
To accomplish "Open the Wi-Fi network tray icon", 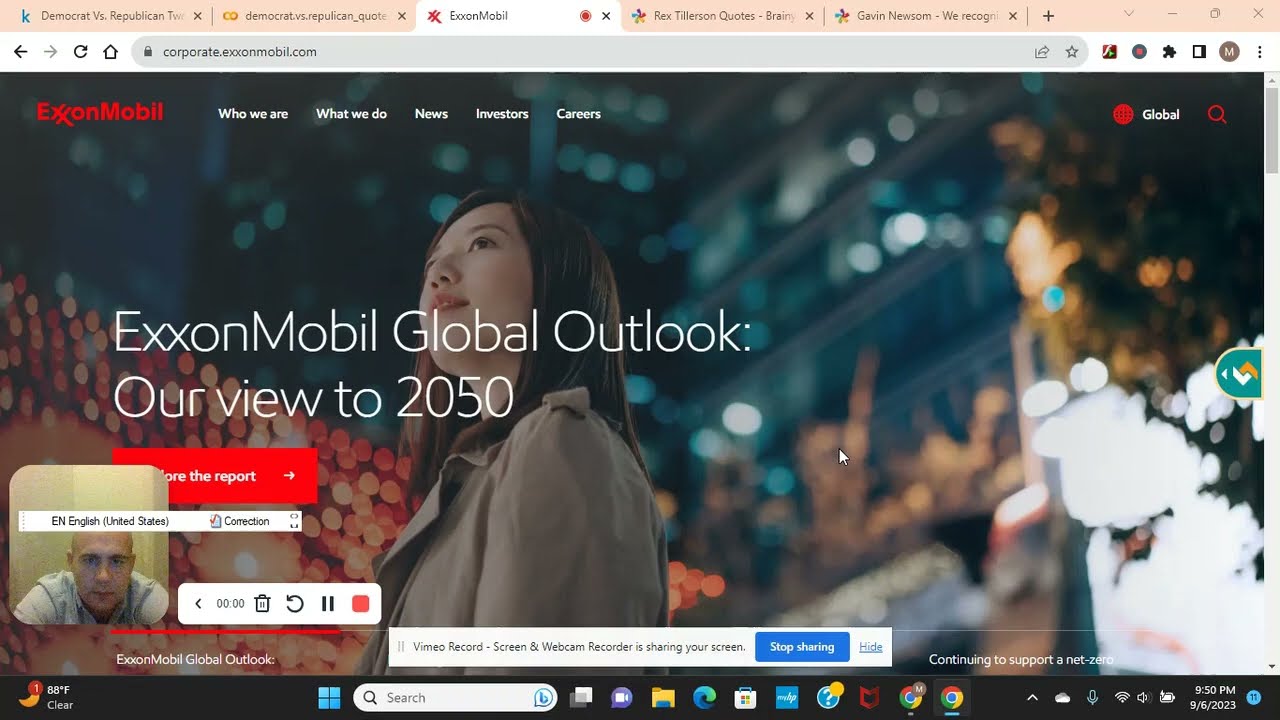I will (1122, 697).
